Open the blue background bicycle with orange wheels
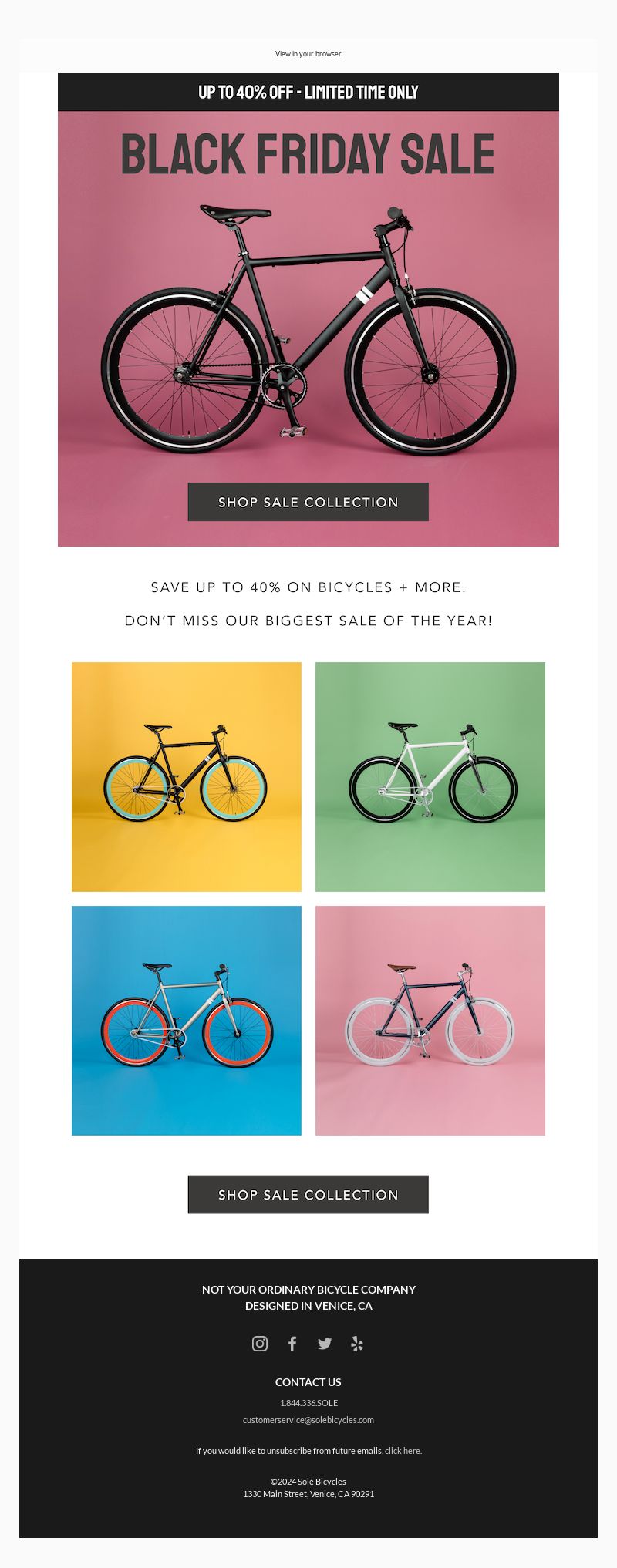The height and width of the screenshot is (1568, 617). pos(187,1020)
